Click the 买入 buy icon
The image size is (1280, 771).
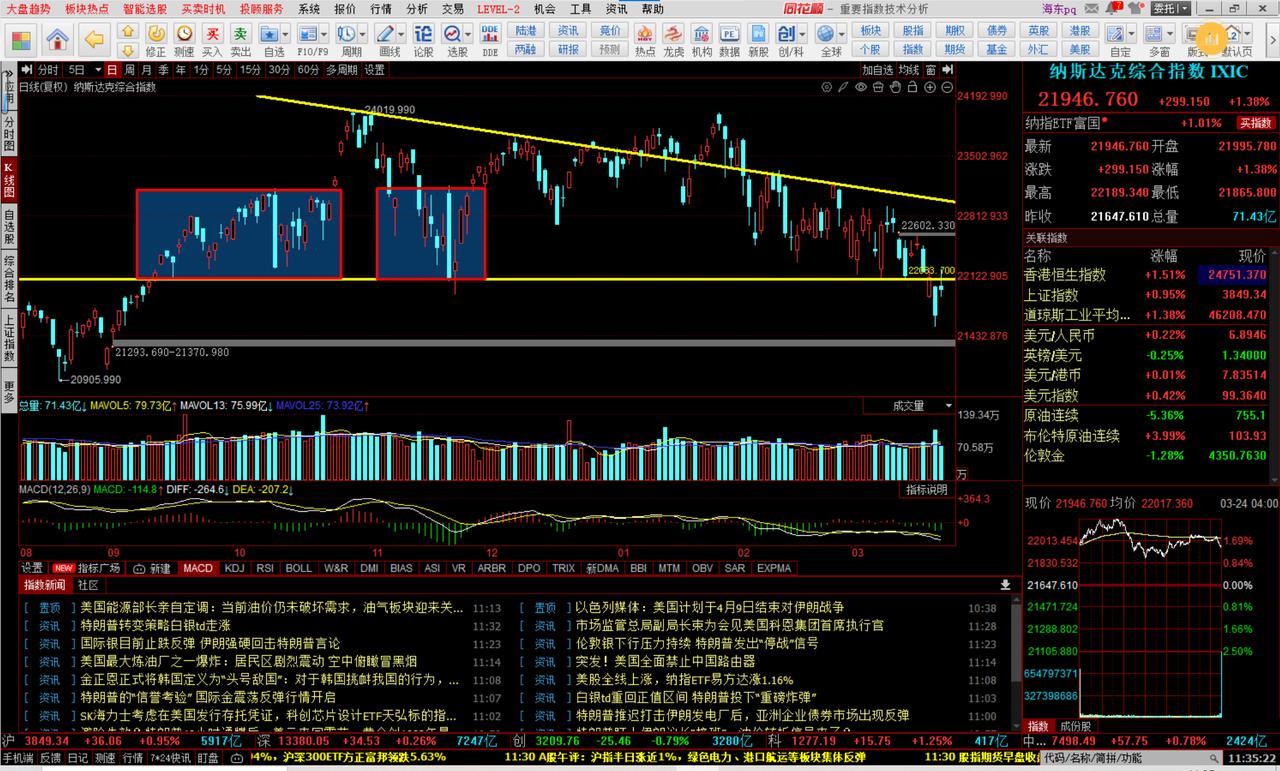pos(212,40)
